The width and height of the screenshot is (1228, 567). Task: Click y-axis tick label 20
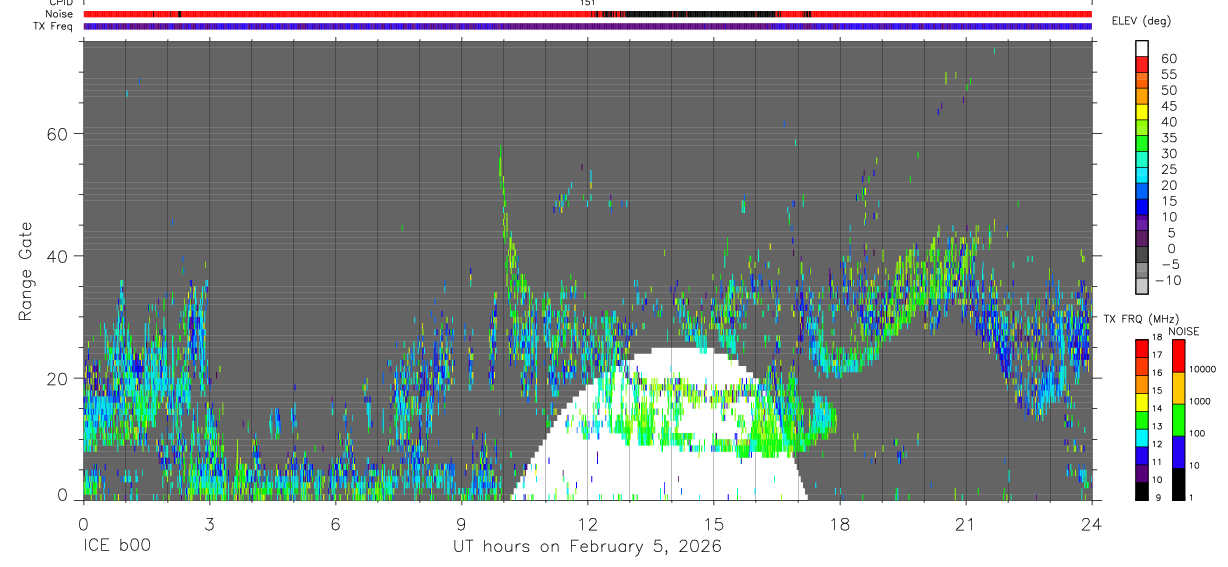pos(55,379)
